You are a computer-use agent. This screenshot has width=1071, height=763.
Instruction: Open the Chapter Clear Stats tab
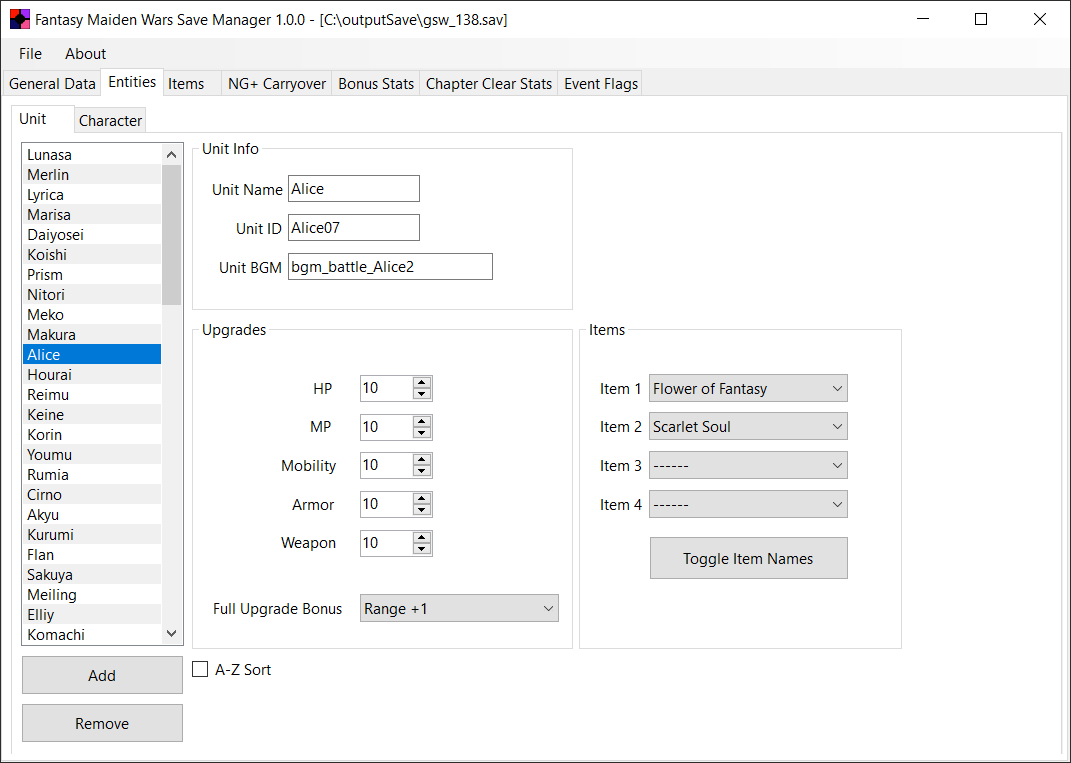(x=488, y=83)
